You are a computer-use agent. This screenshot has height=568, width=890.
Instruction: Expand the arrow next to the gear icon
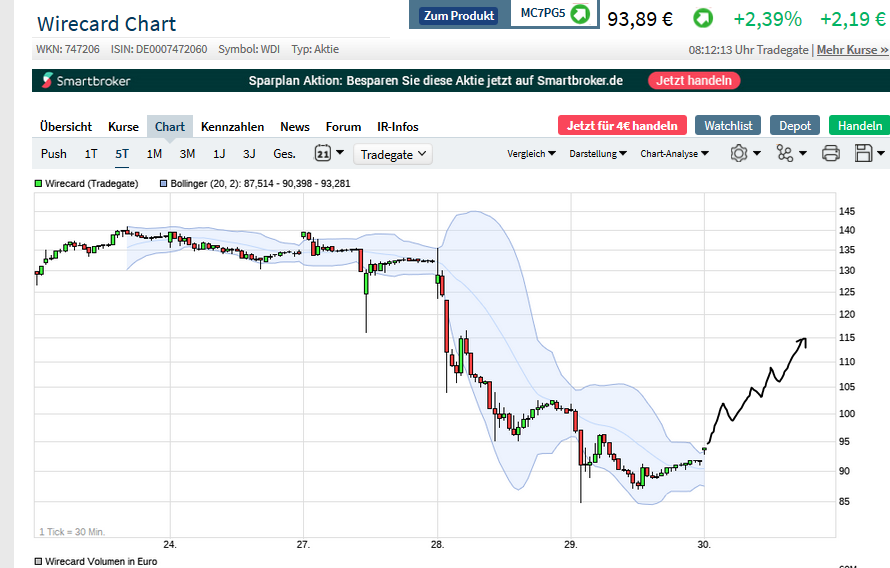(x=757, y=153)
